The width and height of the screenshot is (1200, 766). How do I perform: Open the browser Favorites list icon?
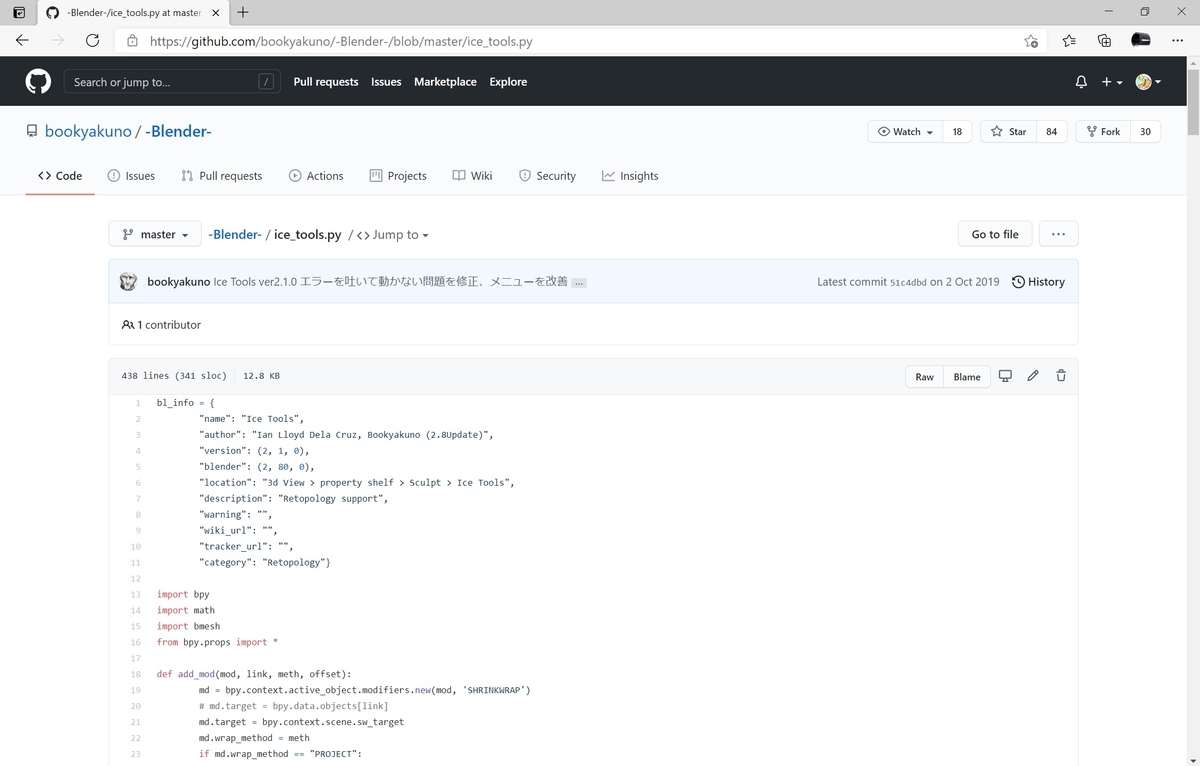coord(1069,41)
